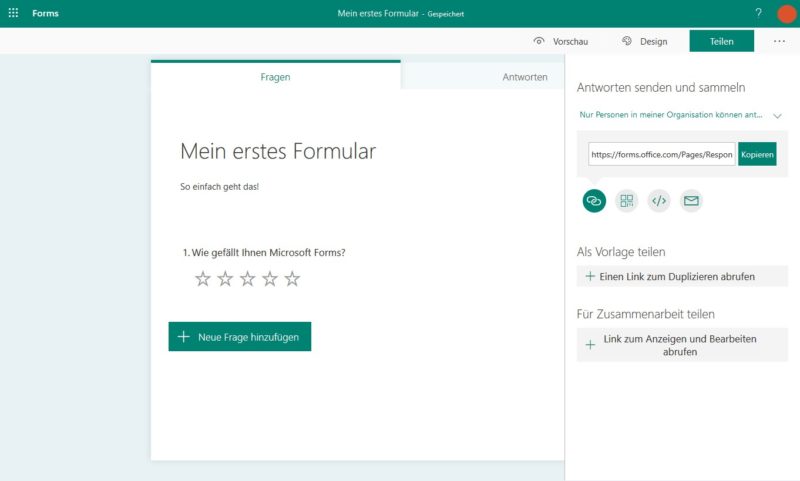Switch to the Antworten tab
Viewport: 800px width, 481px height.
tap(524, 77)
